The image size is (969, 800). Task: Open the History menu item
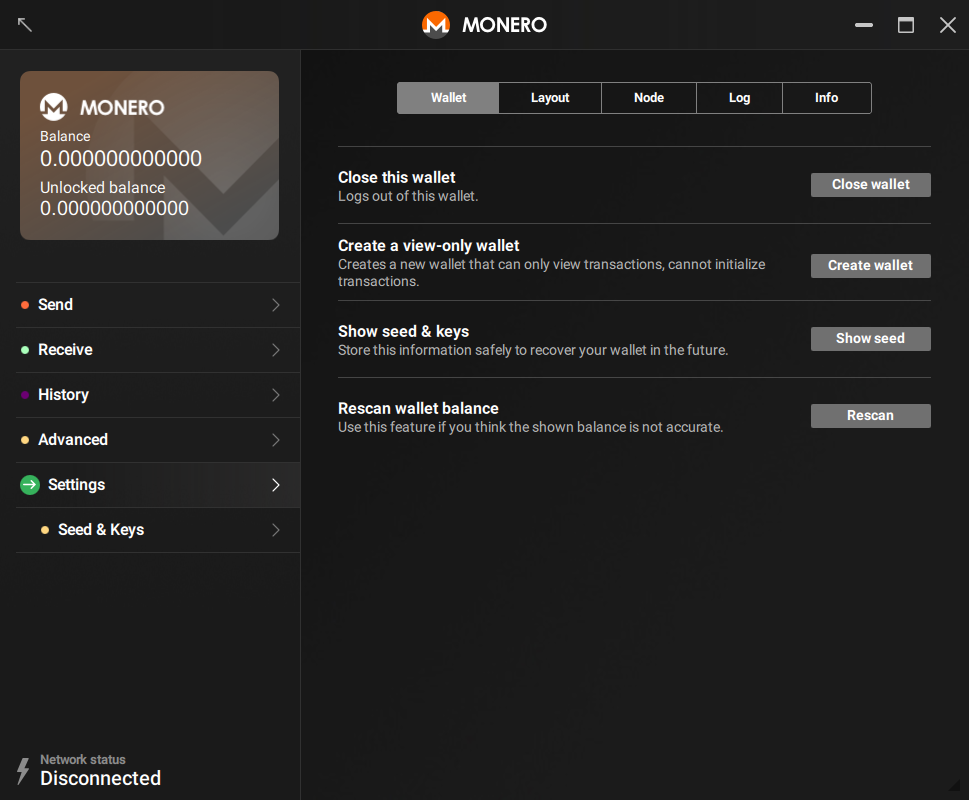pos(158,395)
